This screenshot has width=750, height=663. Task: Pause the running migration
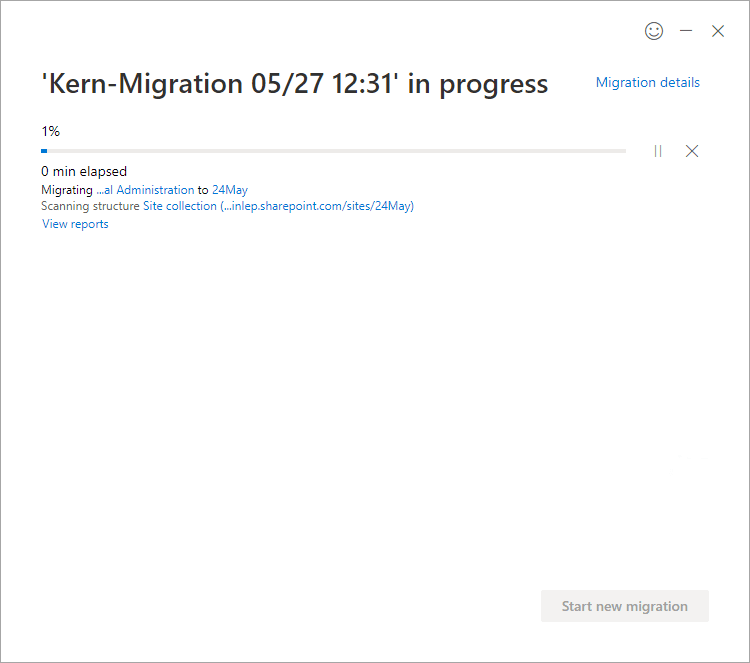pos(658,151)
